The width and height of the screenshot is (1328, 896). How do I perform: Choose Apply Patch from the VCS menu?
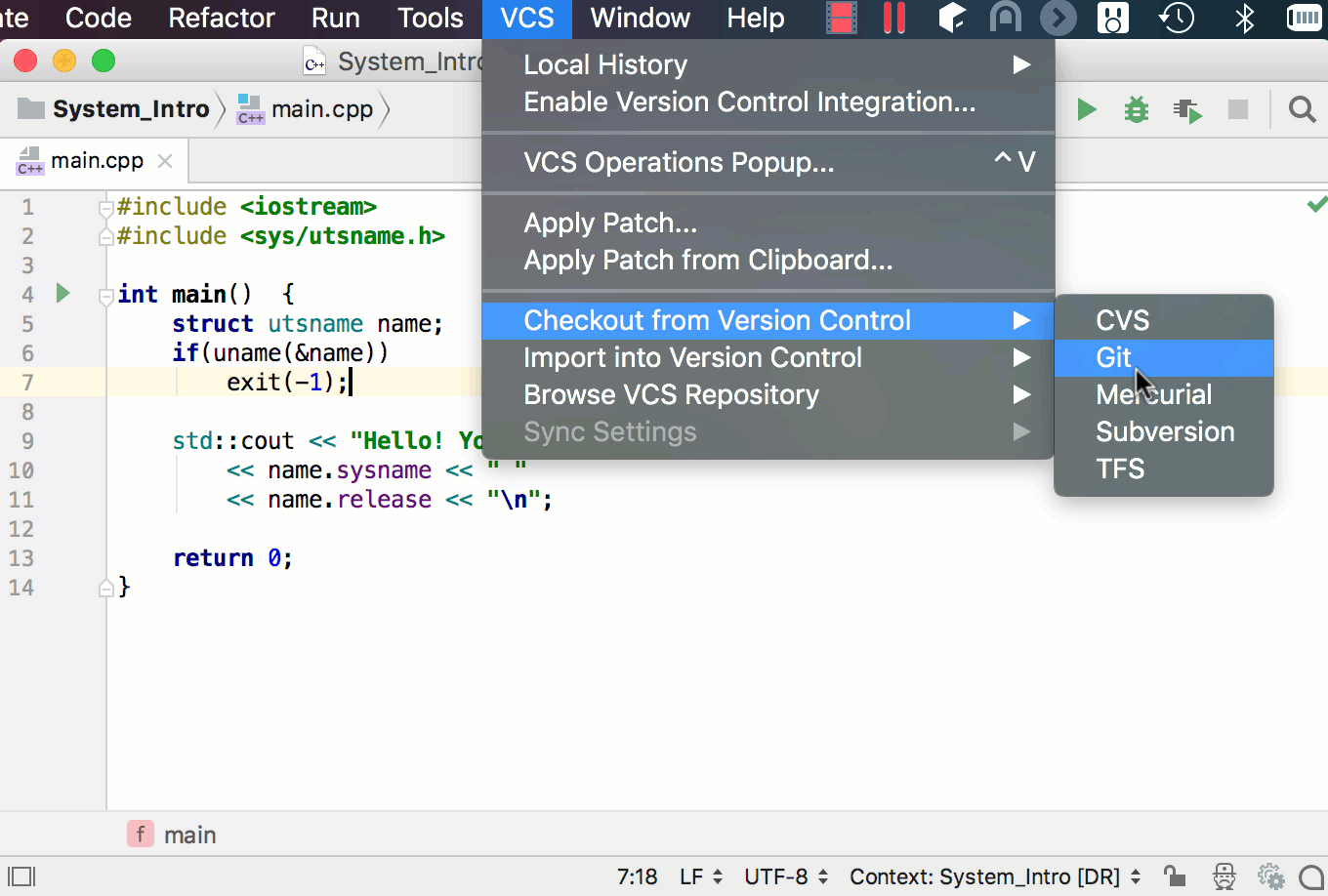point(610,223)
